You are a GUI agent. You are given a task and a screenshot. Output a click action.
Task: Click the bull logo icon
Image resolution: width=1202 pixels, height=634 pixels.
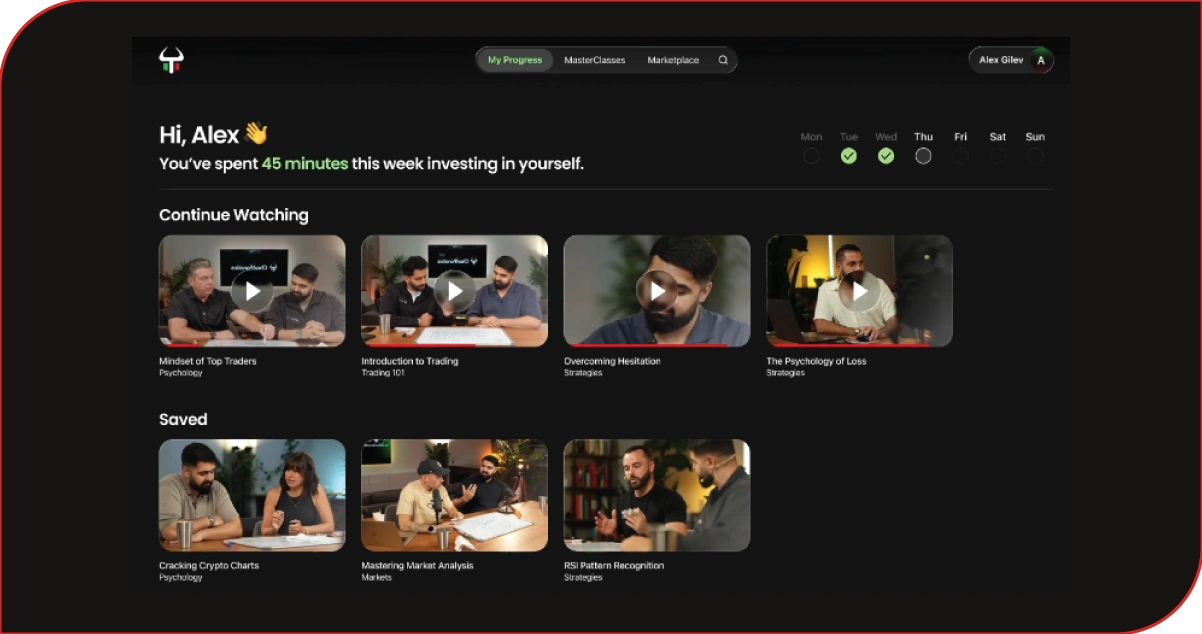(x=171, y=61)
